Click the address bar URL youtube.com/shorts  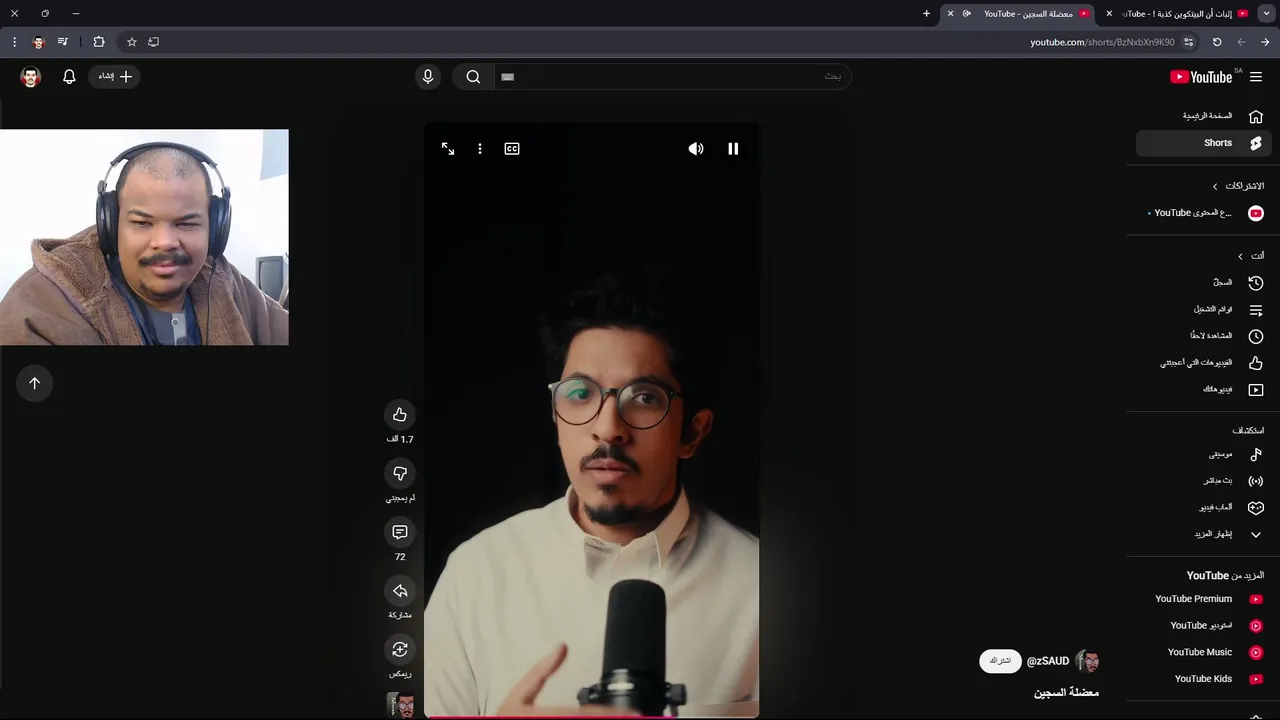[1102, 42]
